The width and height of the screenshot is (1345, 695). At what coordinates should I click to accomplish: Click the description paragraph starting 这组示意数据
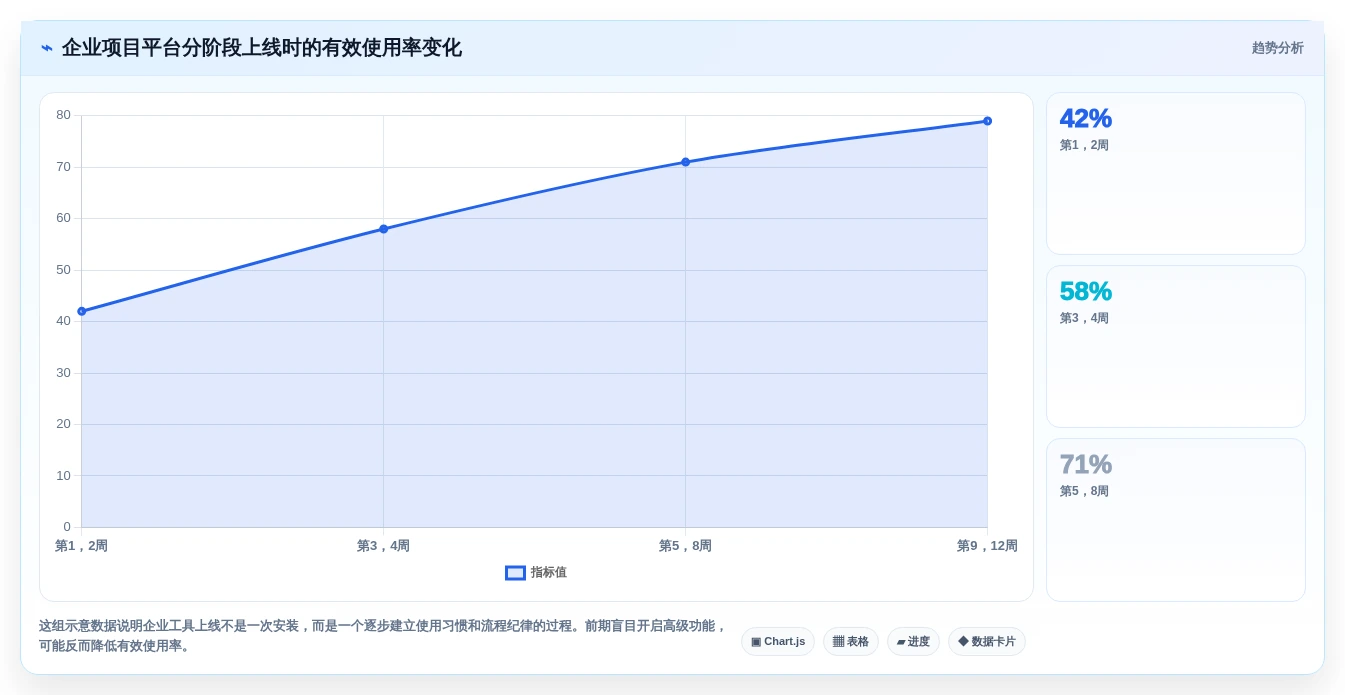pos(383,636)
